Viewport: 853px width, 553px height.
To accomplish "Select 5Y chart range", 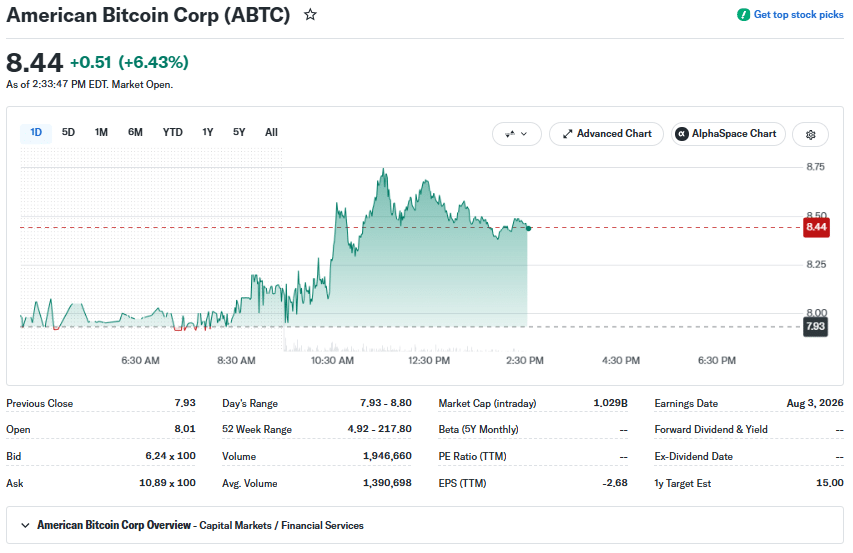I will click(239, 133).
